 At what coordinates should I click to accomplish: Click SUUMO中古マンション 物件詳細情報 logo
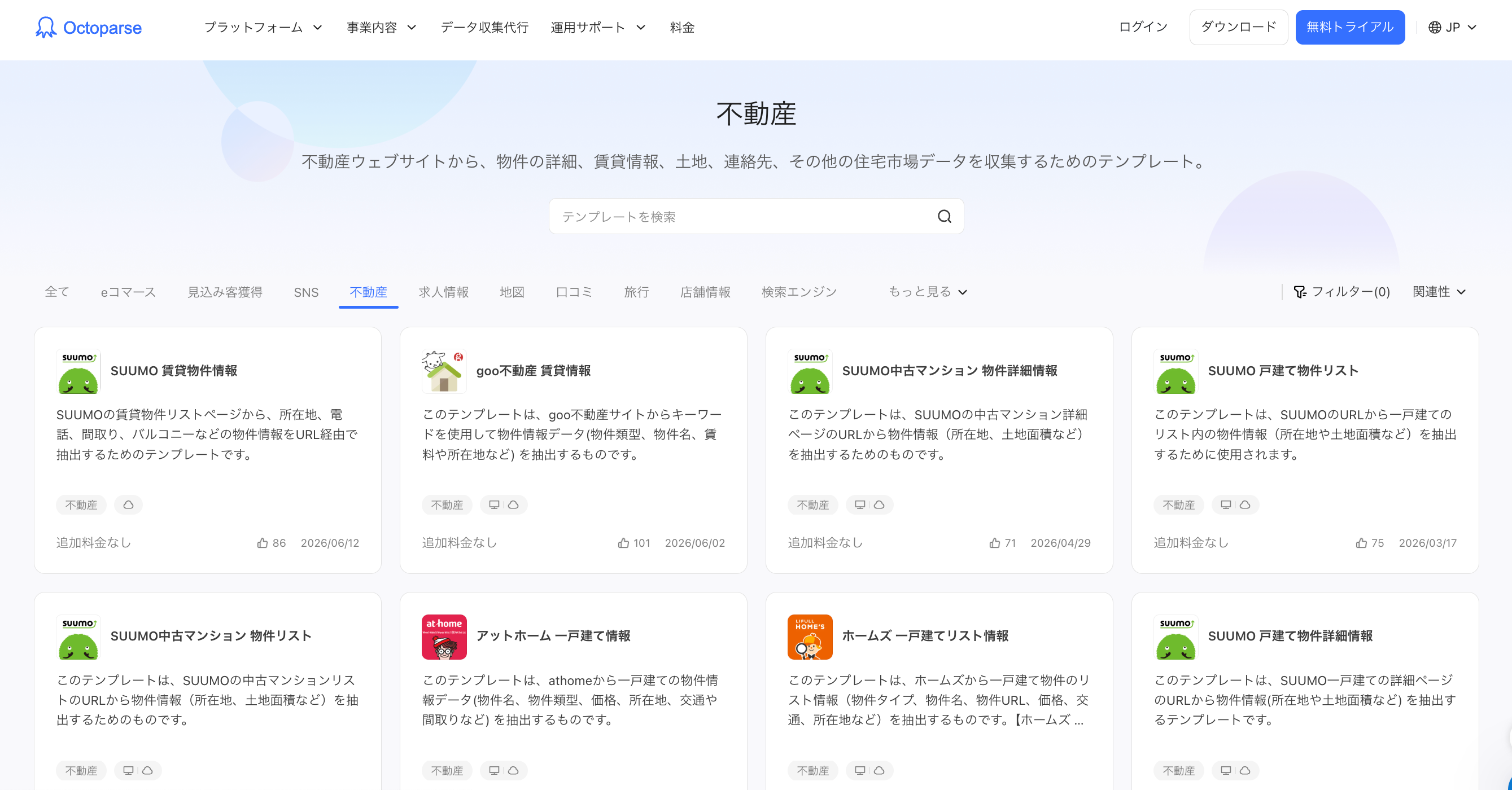(x=810, y=371)
